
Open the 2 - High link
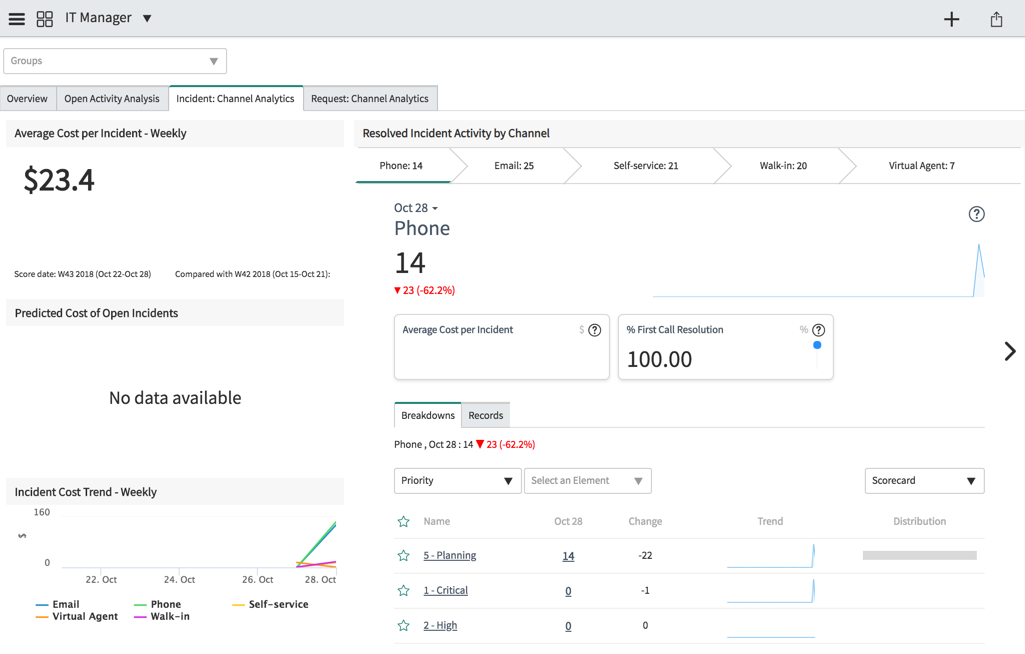pos(440,625)
